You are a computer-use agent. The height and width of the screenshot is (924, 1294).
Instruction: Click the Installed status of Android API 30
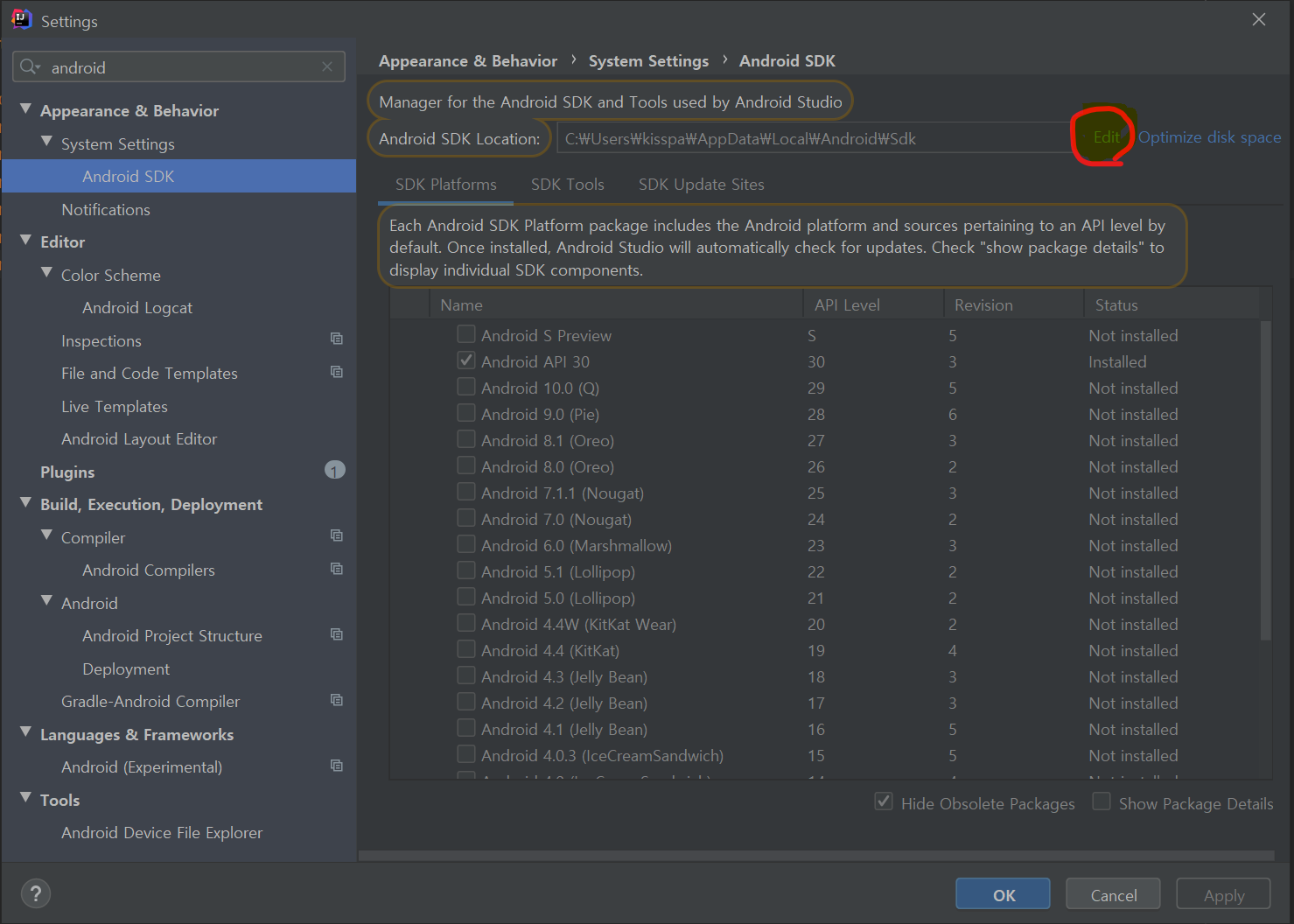(x=1117, y=361)
